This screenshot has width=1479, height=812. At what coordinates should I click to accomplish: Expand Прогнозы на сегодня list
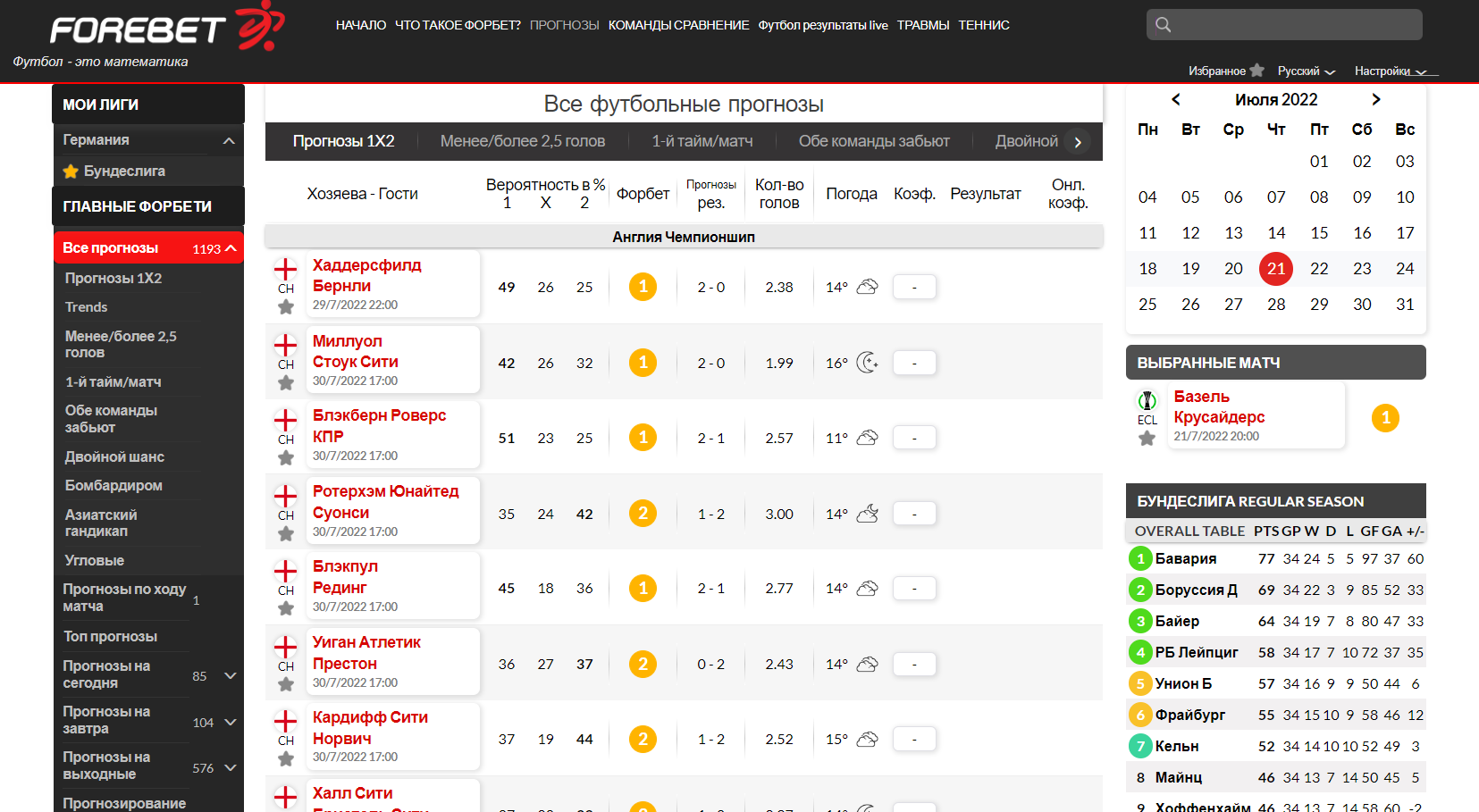click(230, 675)
